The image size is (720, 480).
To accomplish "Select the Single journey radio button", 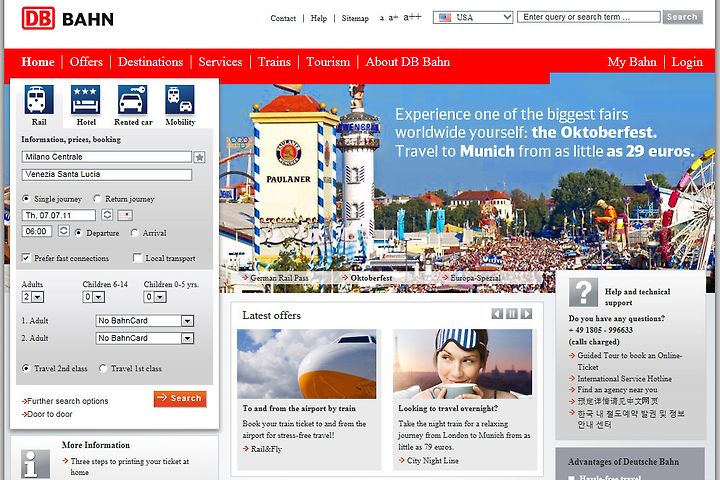I will [x=26, y=199].
